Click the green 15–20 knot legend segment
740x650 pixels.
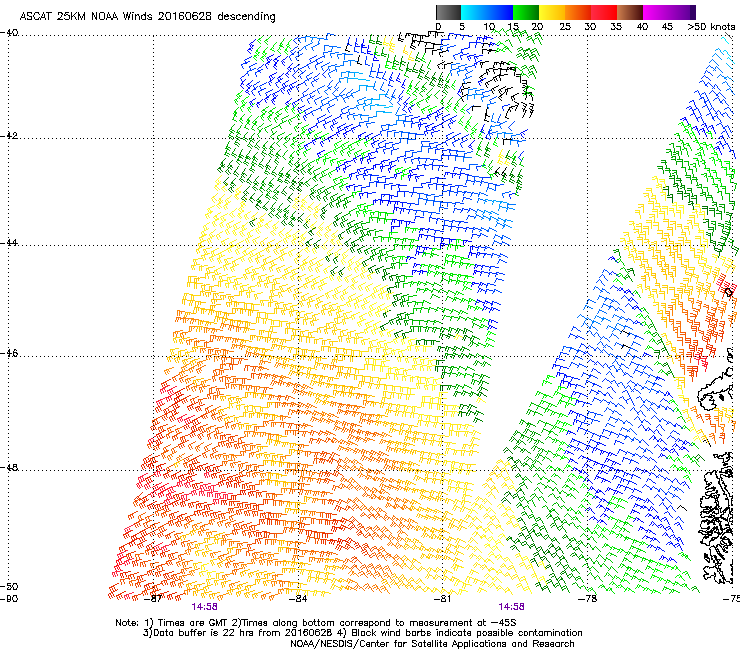click(x=526, y=12)
